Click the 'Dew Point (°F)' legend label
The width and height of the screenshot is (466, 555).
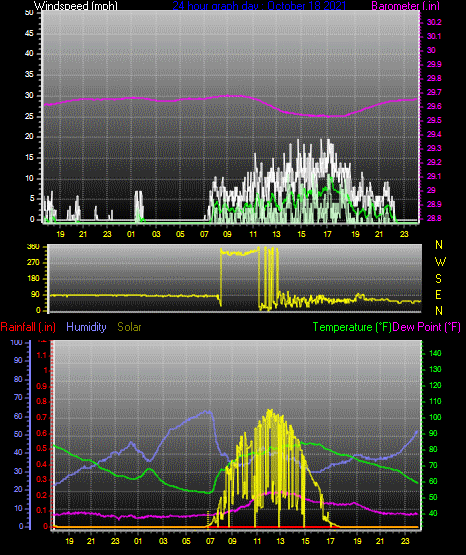click(427, 327)
